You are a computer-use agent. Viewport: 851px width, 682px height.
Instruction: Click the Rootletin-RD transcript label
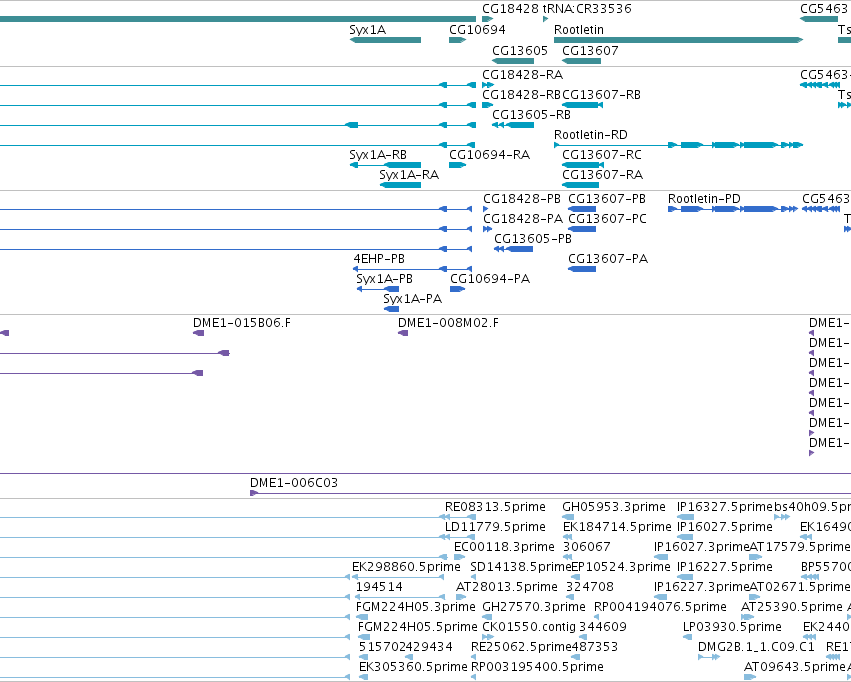coord(590,135)
